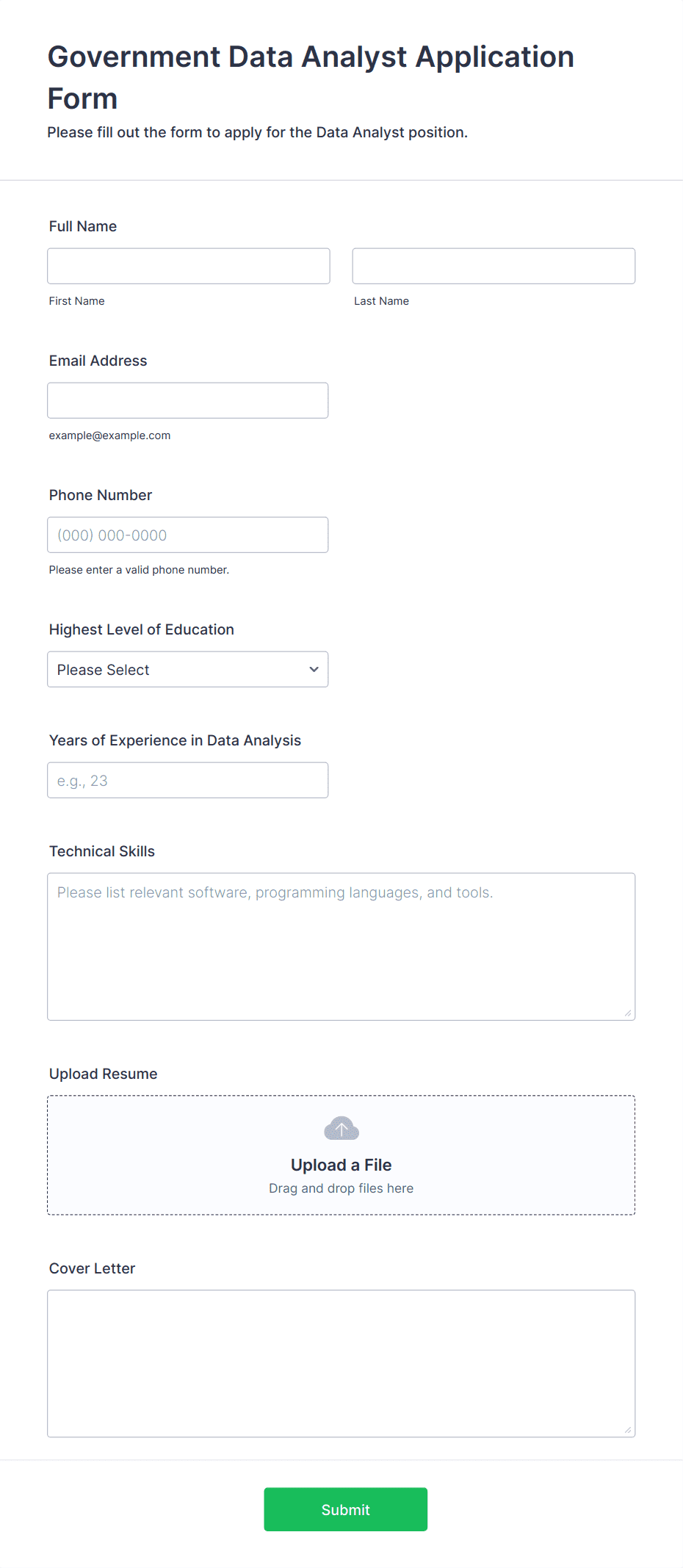The height and width of the screenshot is (1568, 683).
Task: Click the Education dropdown chevron arrow
Action: [x=314, y=669]
